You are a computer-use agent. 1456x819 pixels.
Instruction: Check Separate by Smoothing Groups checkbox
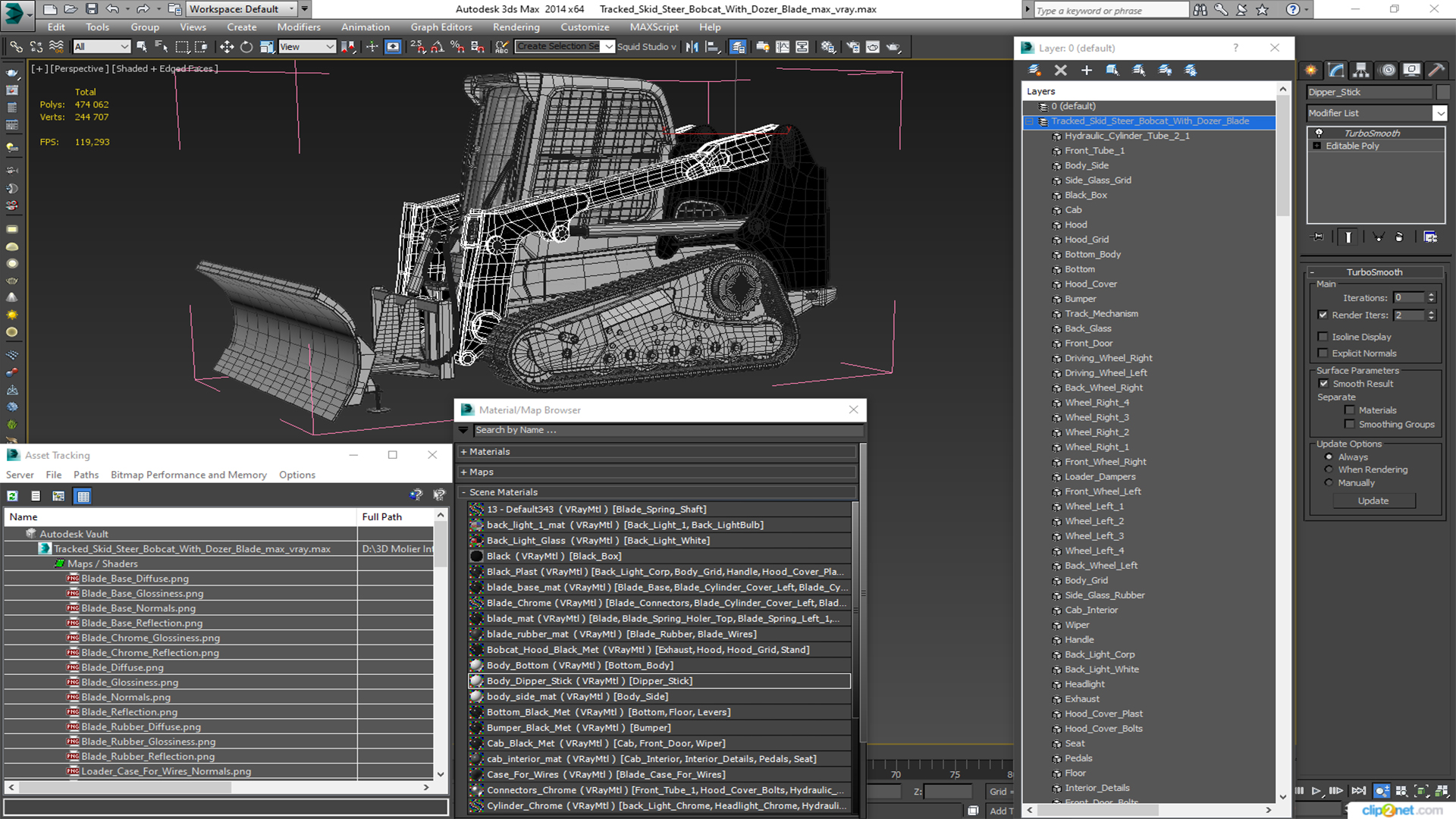(1350, 425)
